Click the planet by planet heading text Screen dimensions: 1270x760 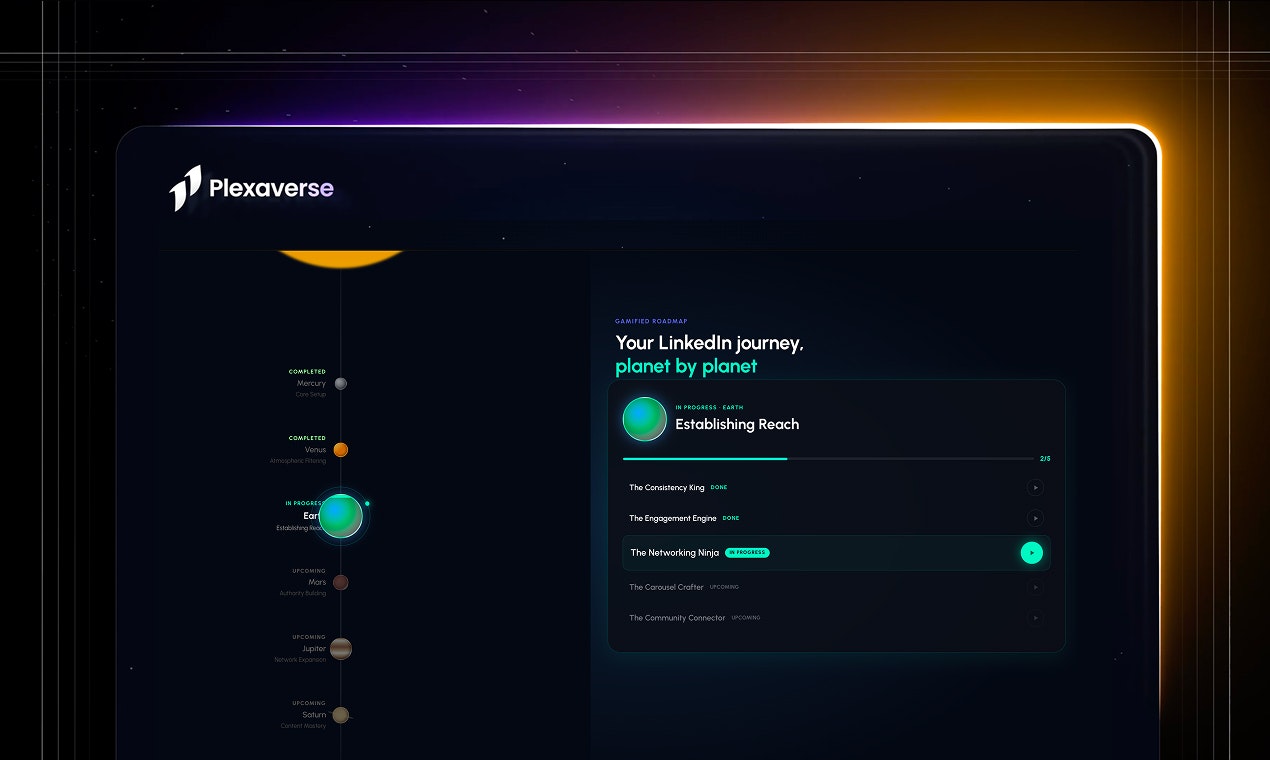click(x=686, y=367)
